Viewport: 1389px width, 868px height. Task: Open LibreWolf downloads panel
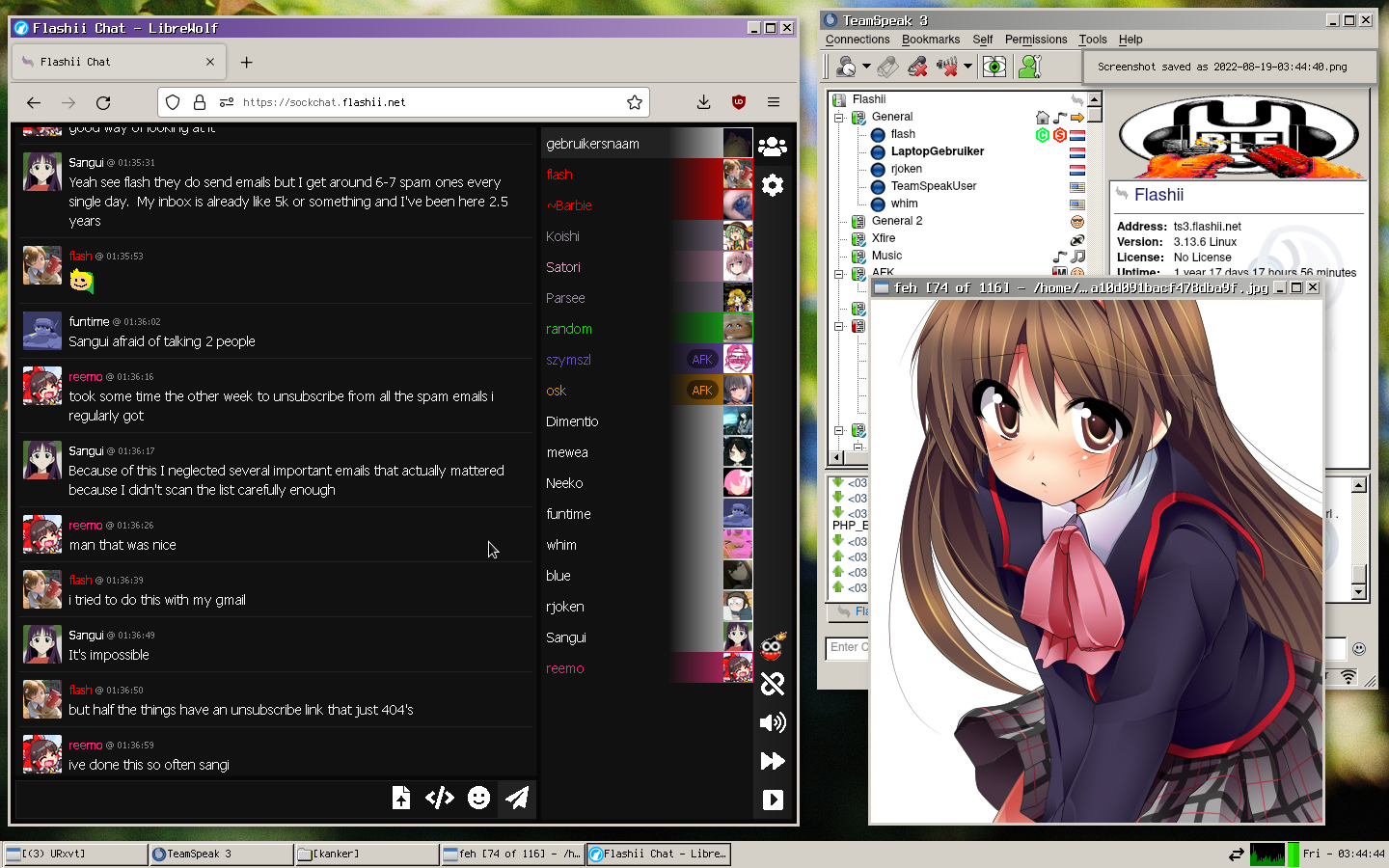[704, 102]
